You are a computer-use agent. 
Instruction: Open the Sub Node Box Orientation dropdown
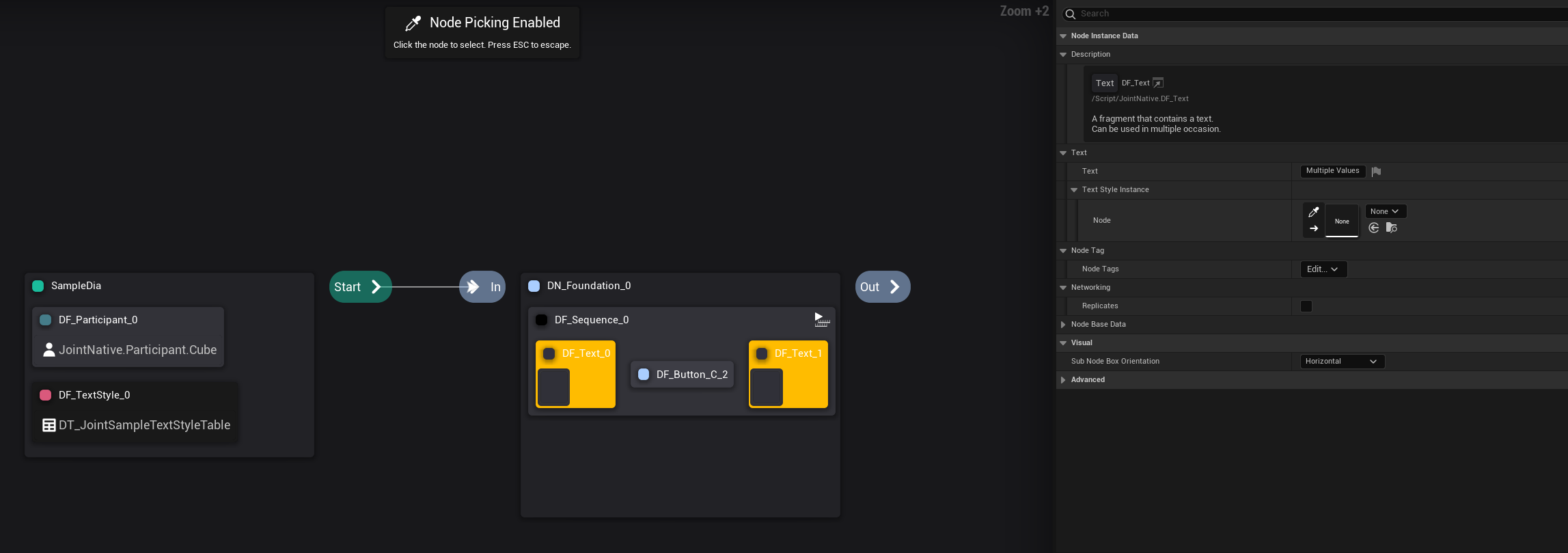[x=1342, y=362]
